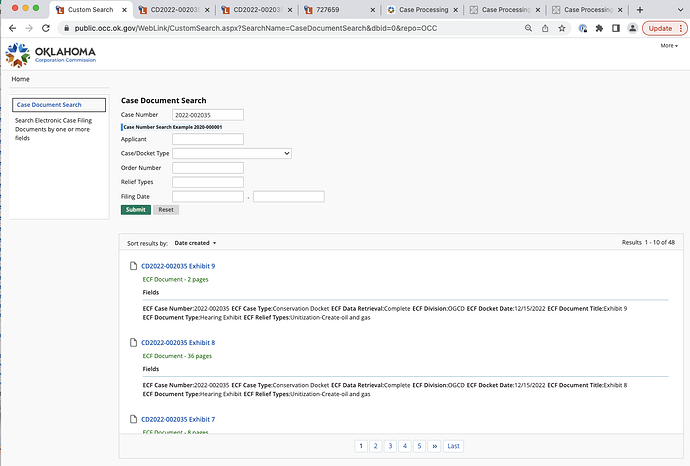
Task: Reload the page with the refresh icon
Action: pos(46,28)
